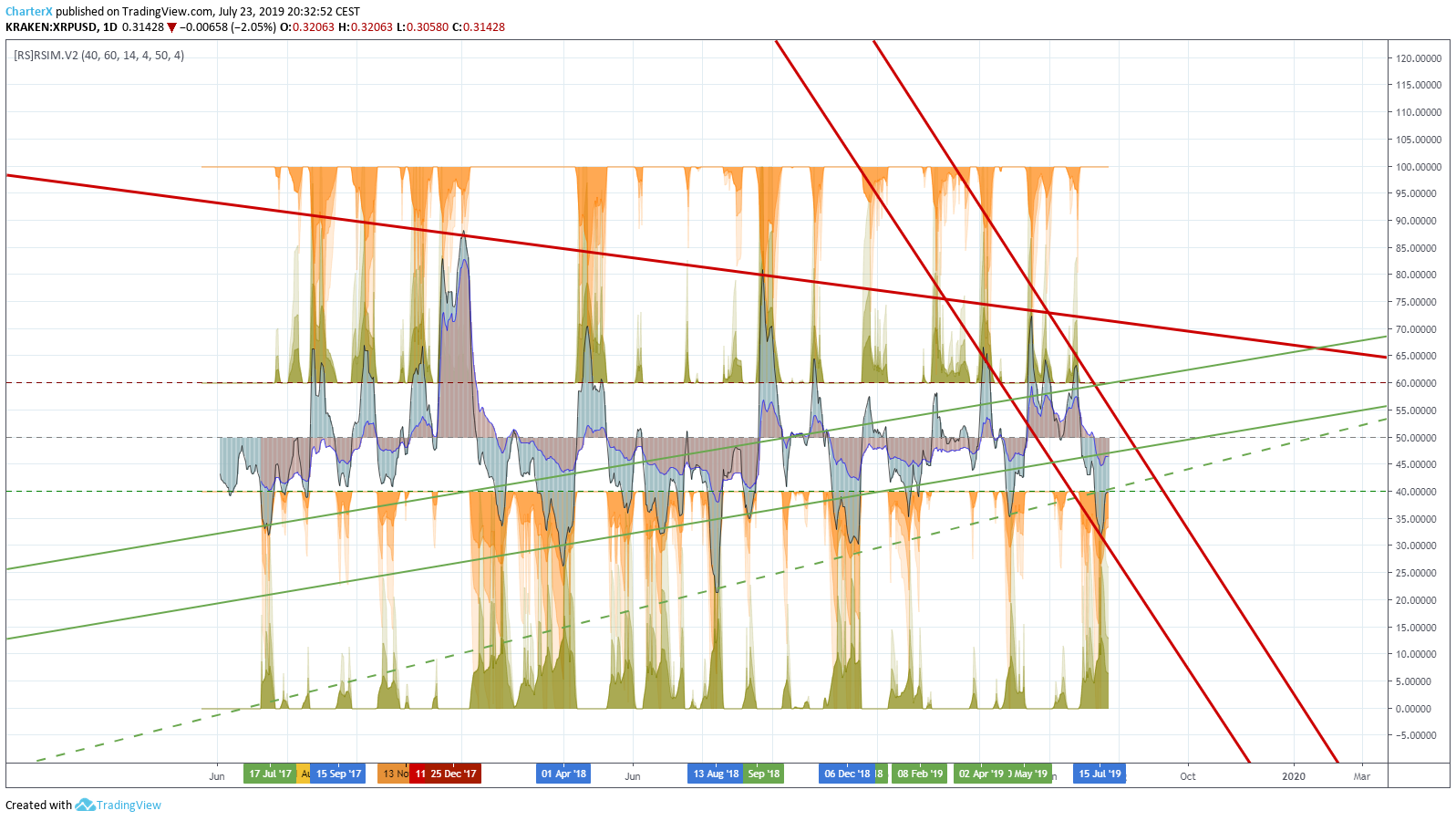Open the CharterX author link

pyautogui.click(x=29, y=12)
